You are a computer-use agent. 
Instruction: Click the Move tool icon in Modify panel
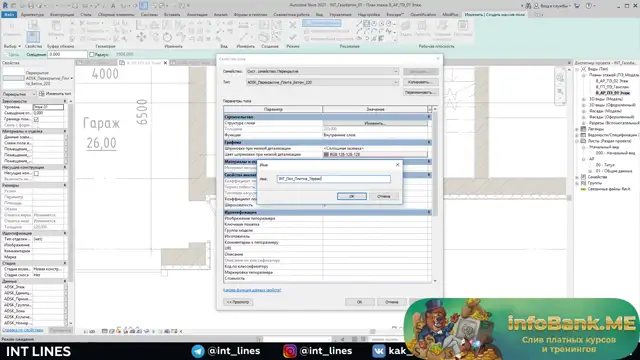point(141,37)
